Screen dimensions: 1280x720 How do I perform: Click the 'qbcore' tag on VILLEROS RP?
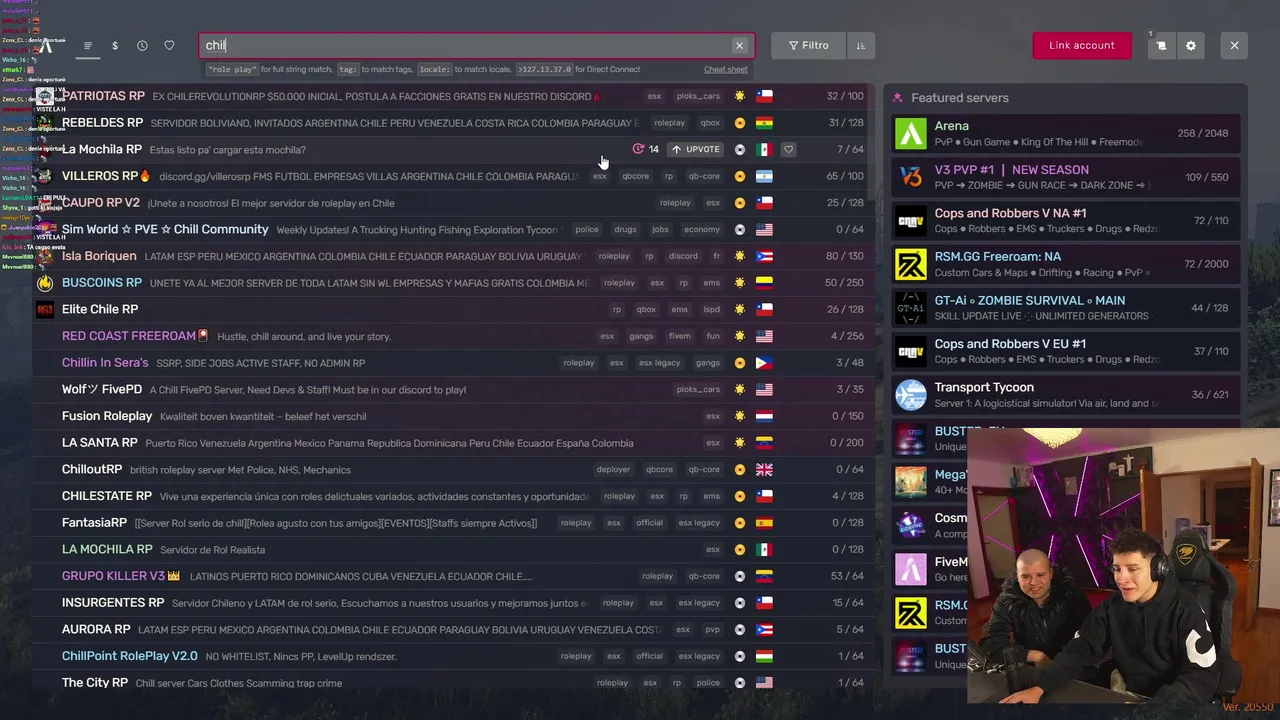pyautogui.click(x=635, y=176)
